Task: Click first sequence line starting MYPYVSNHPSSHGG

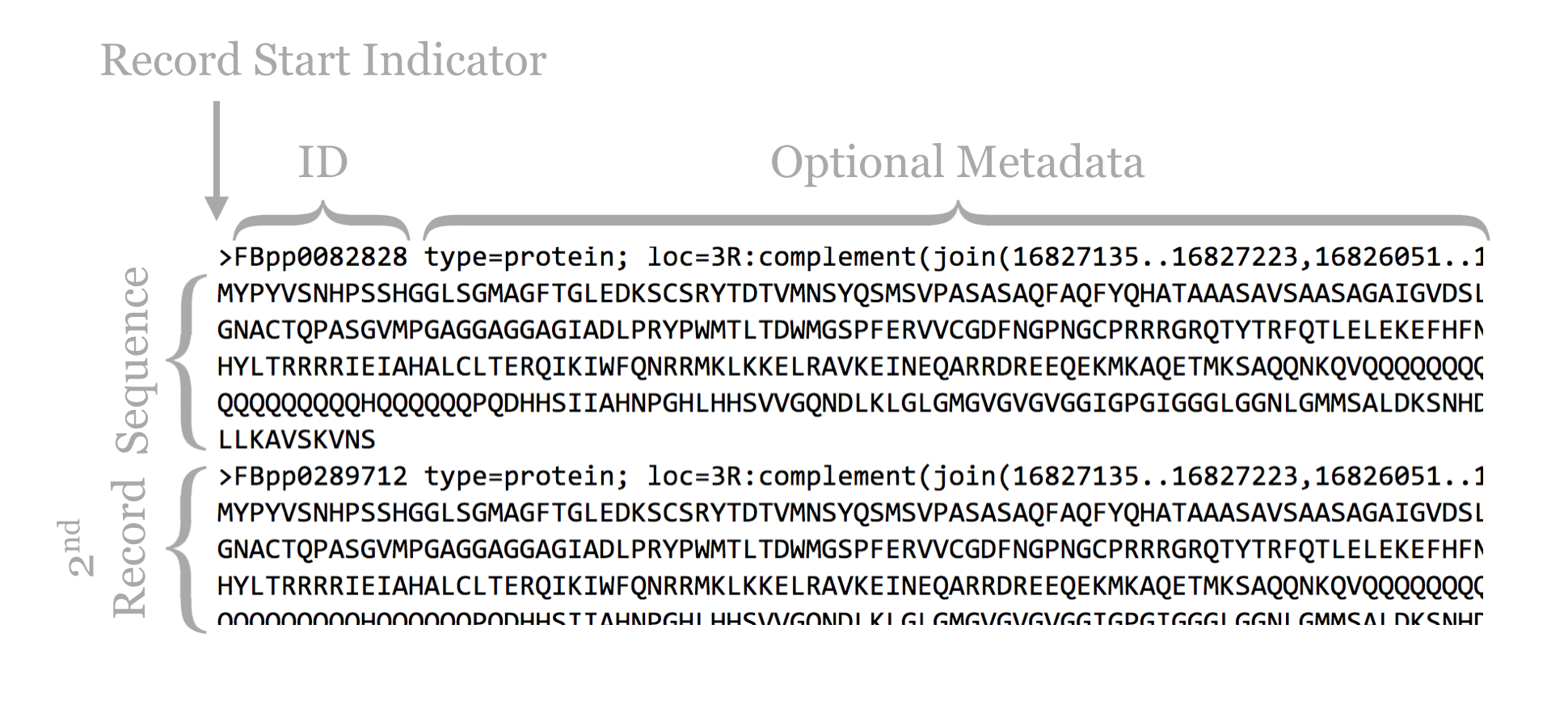Action: click(x=849, y=293)
